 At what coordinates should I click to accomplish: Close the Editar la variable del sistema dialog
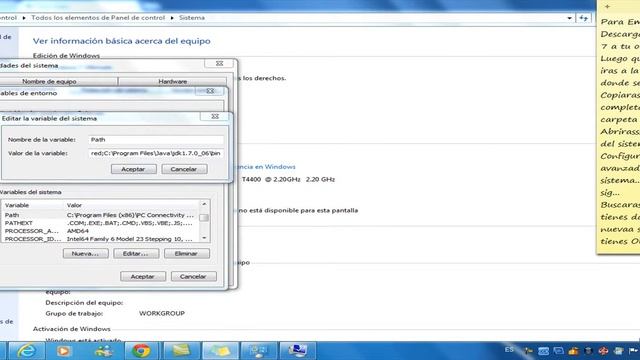point(215,117)
